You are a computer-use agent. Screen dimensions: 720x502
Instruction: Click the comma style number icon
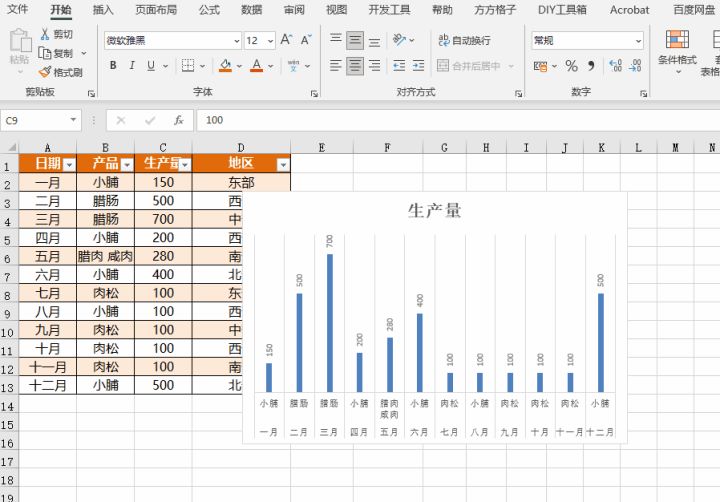tap(591, 66)
